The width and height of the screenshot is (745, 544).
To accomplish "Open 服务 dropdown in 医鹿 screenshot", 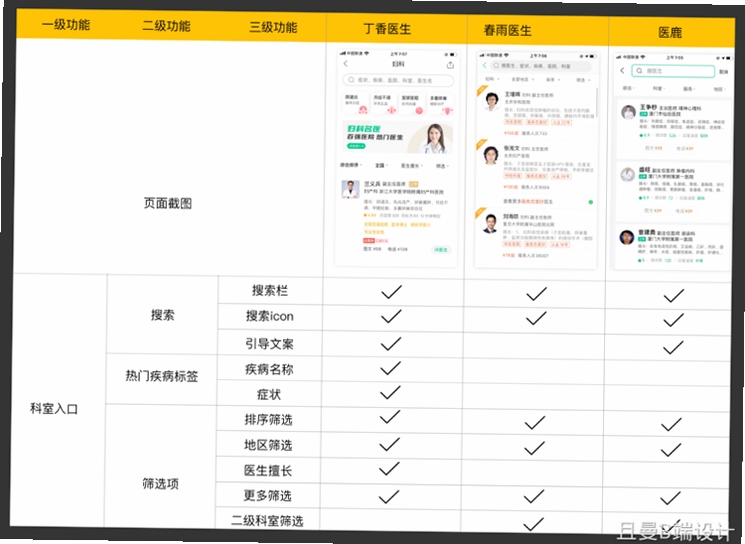I will 689,89.
